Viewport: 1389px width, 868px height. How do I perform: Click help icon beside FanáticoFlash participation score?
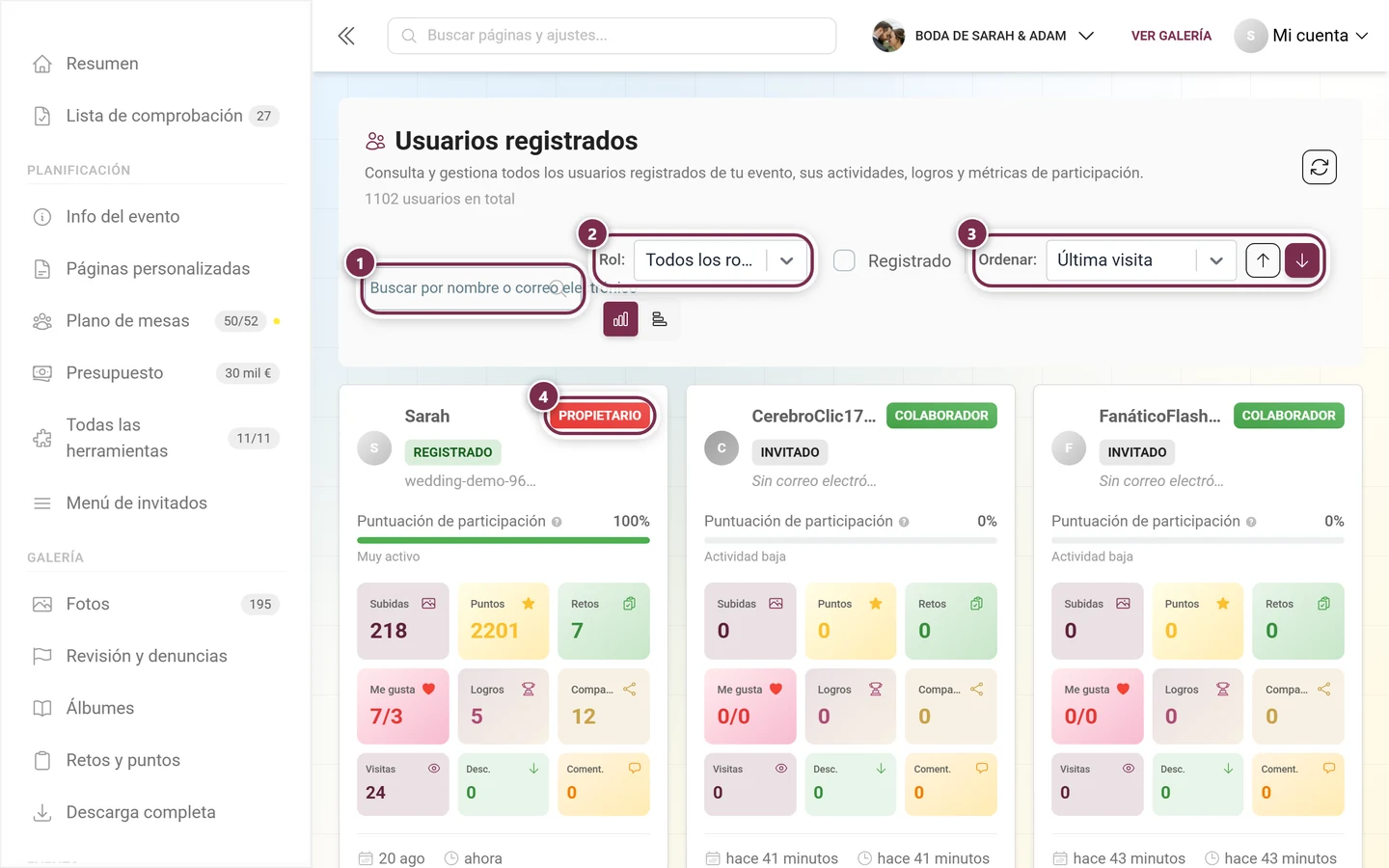click(x=1251, y=522)
